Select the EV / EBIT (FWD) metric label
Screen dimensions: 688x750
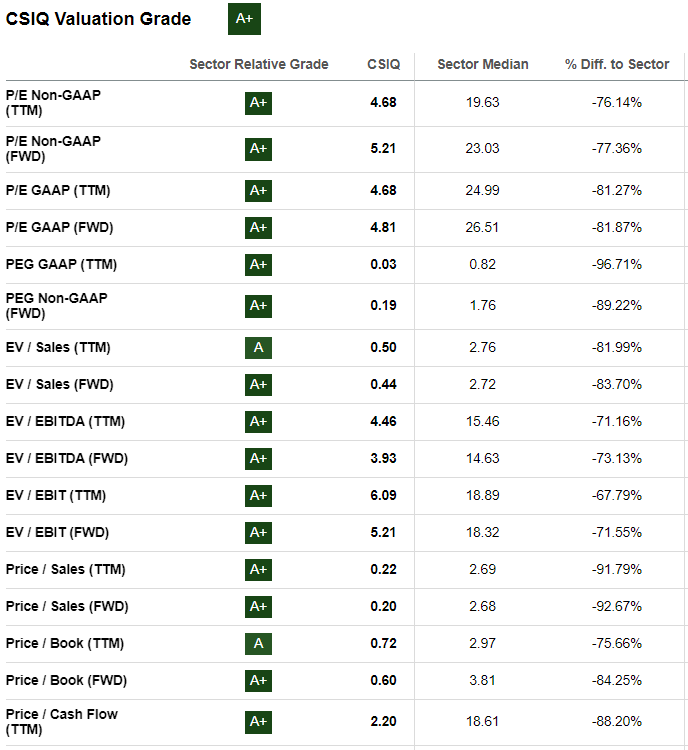[55, 532]
